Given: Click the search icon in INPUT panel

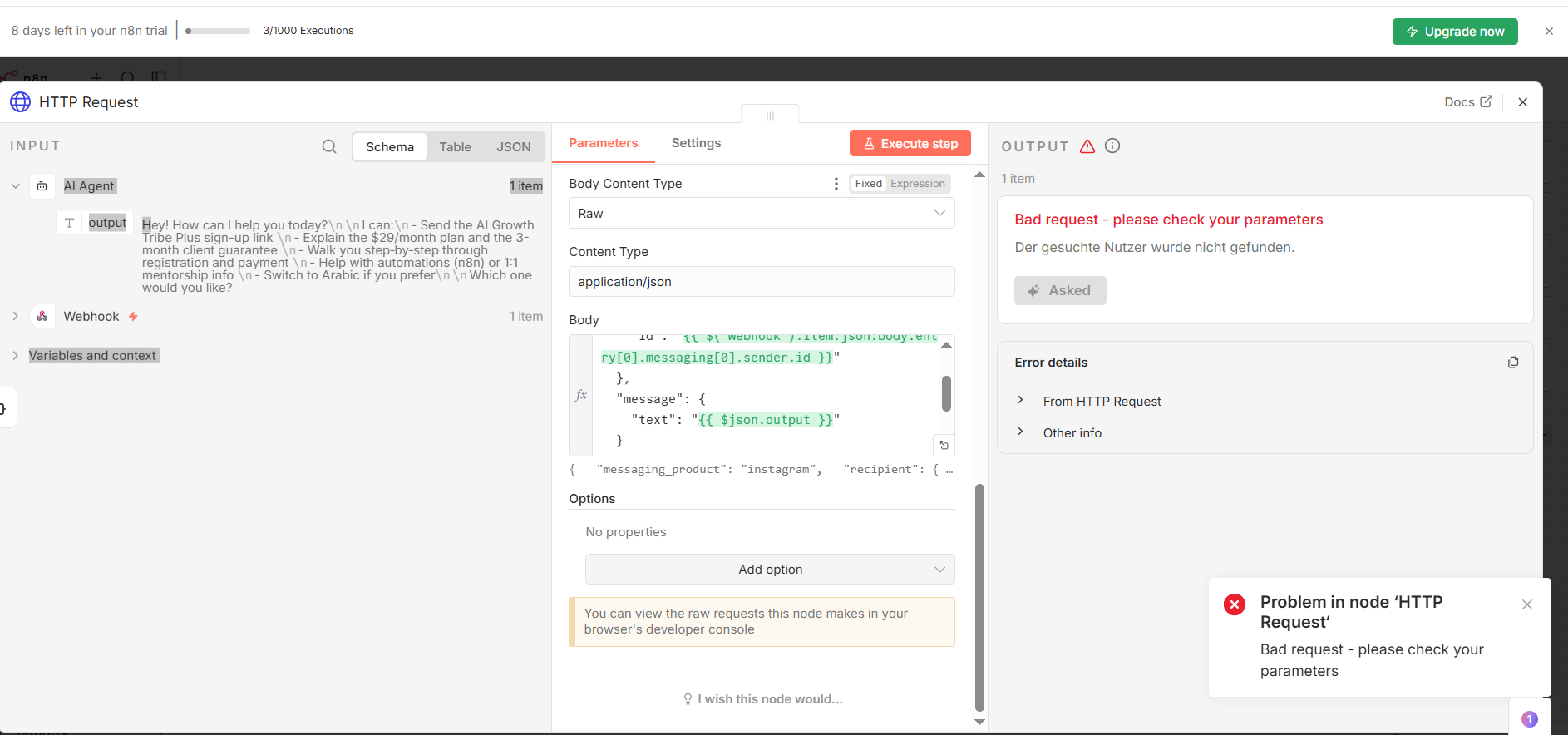Looking at the screenshot, I should (329, 146).
